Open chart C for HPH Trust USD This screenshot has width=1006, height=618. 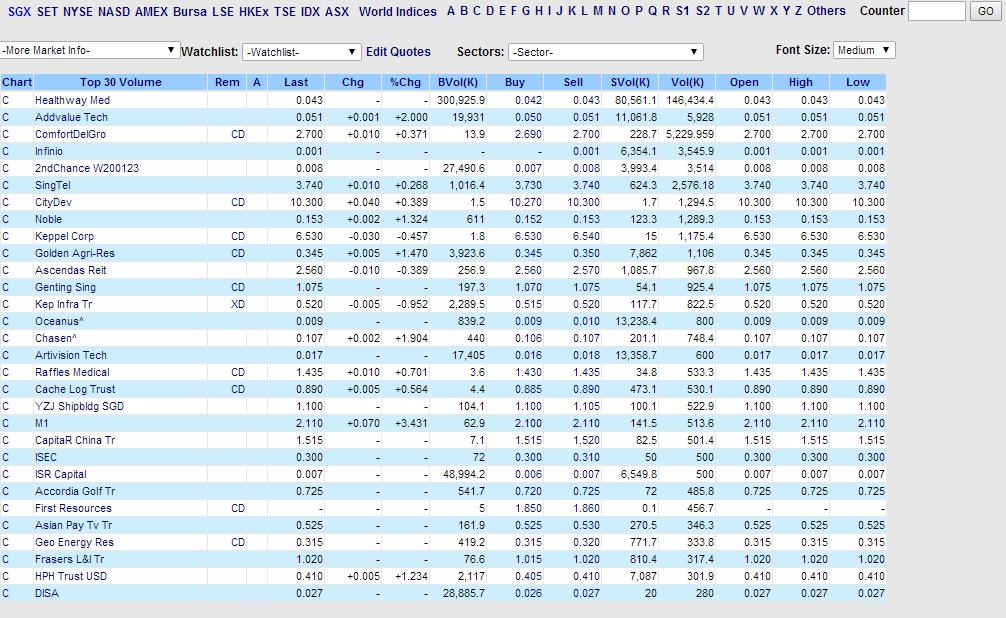tap(6, 576)
